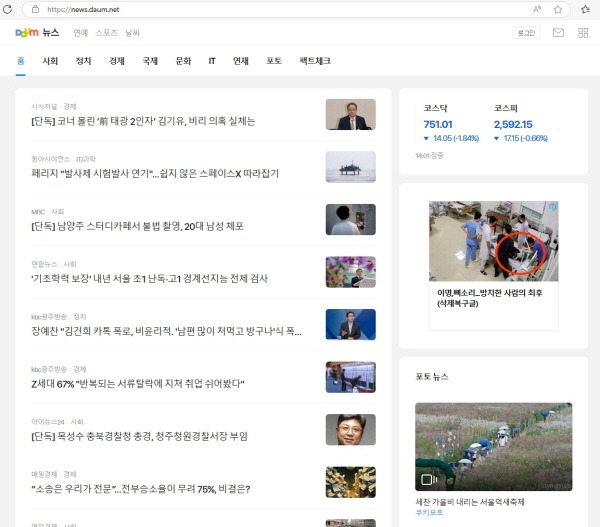The image size is (600, 527).
Task: Open the 스포츠 link in header
Action: 106,33
